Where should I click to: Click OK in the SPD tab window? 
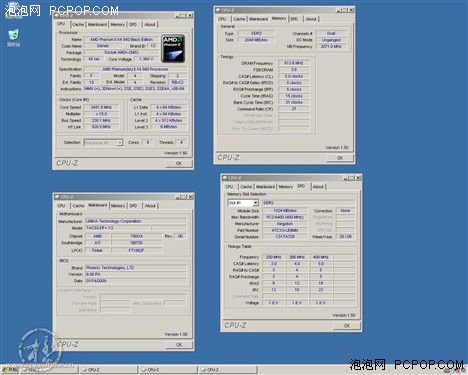[347, 325]
